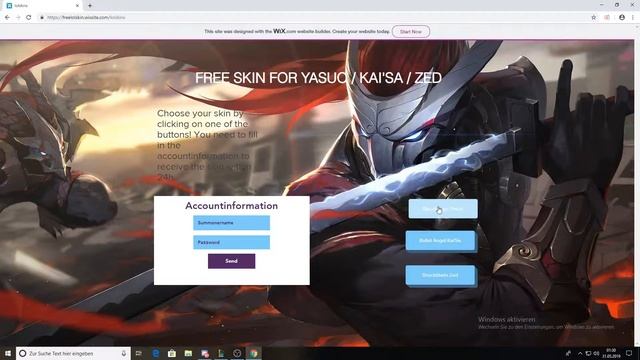Launch Microsoft Edge from taskbar
The height and width of the screenshot is (360, 640).
(156, 353)
